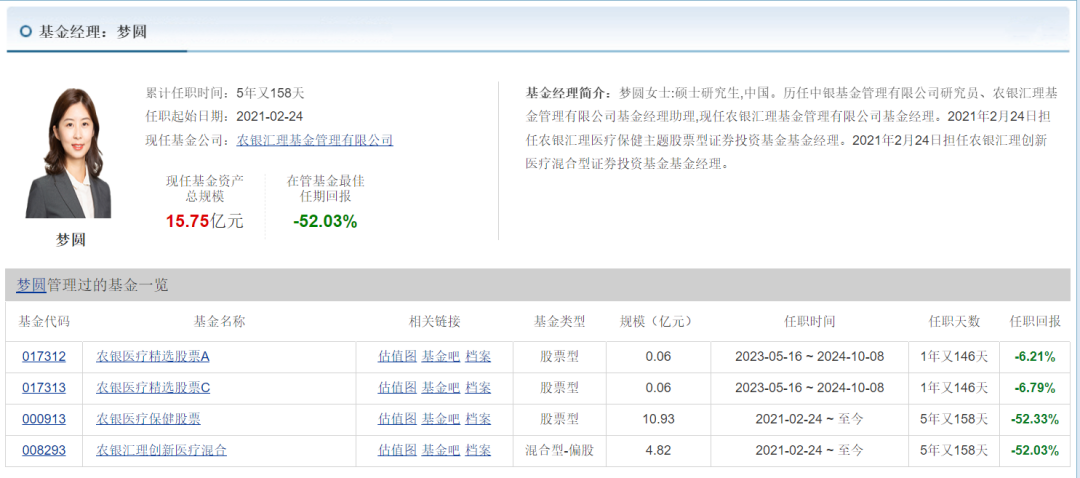Click the 梦圆 link in table heading
Viewport: 1080px width, 478px height.
(x=32, y=285)
